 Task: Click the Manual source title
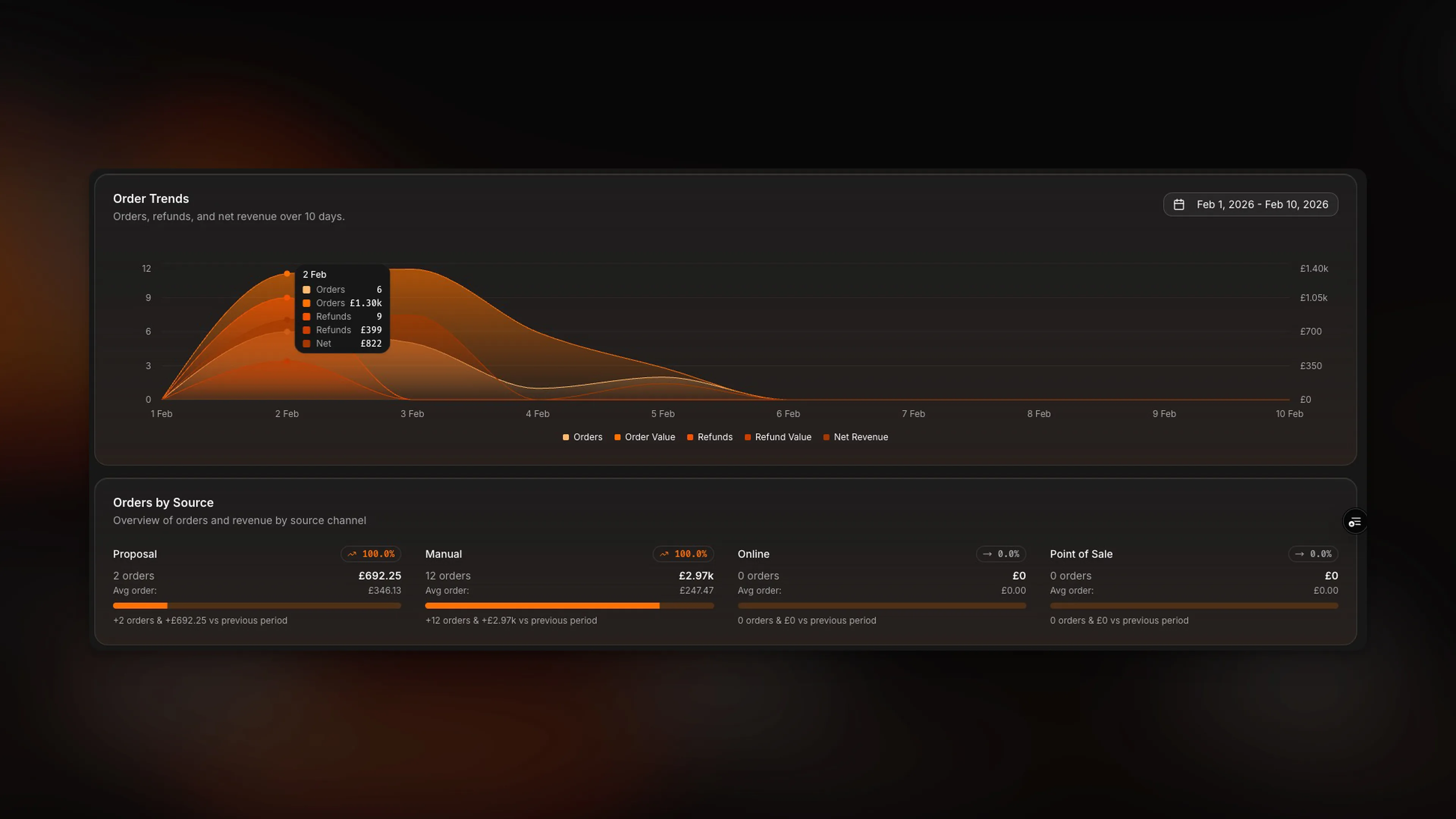444,554
